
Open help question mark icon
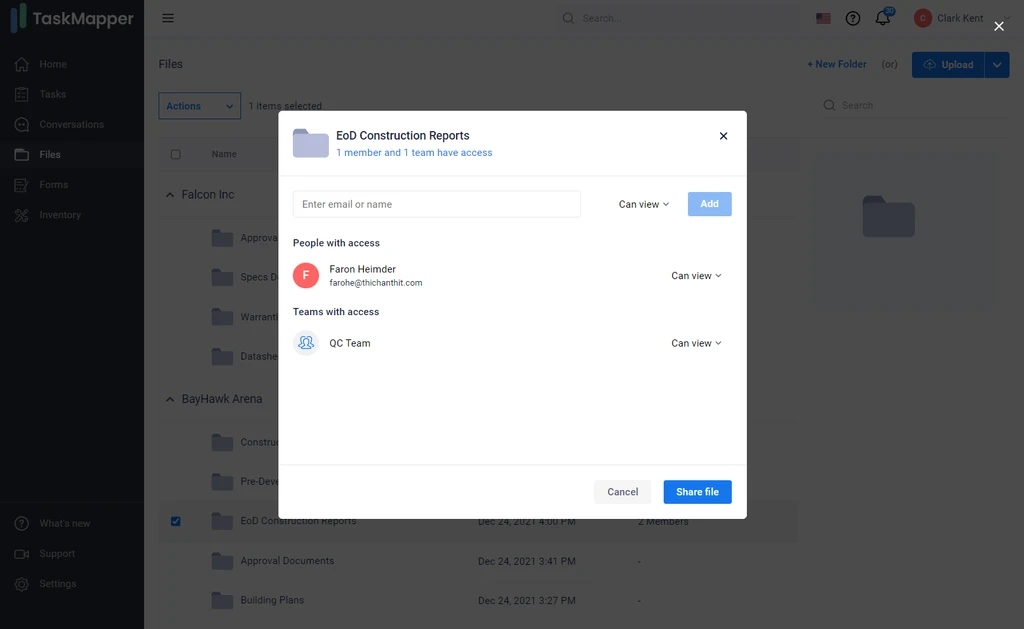click(x=853, y=18)
